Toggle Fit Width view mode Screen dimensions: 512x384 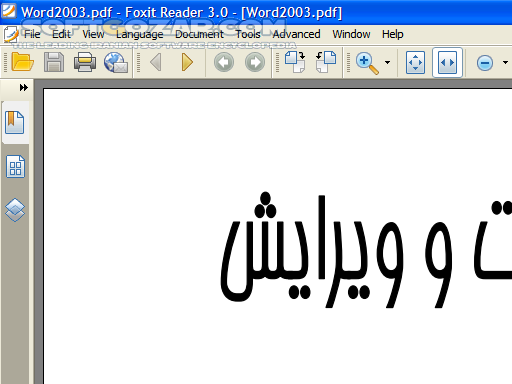(447, 62)
